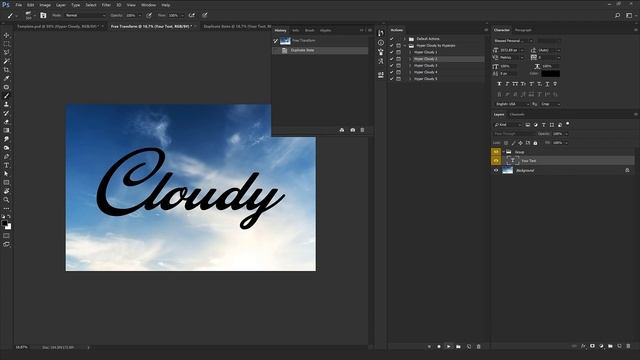Toggle dialog for Hyper Cloudy 4
The image size is (640, 360).
(x=398, y=72)
